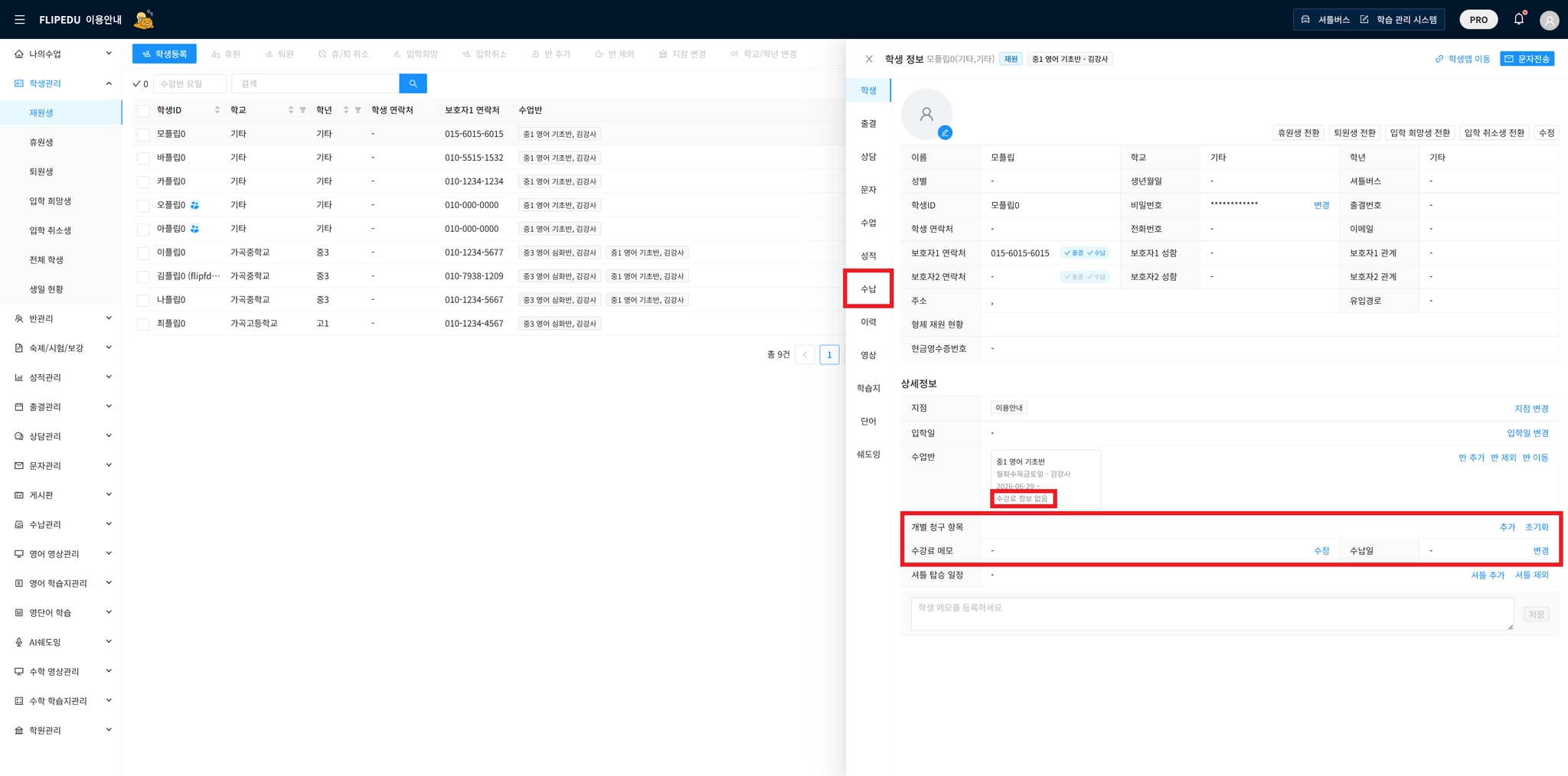Image resolution: width=1568 pixels, height=776 pixels.
Task: Open the 성적 tab in student panel
Action: pos(868,256)
